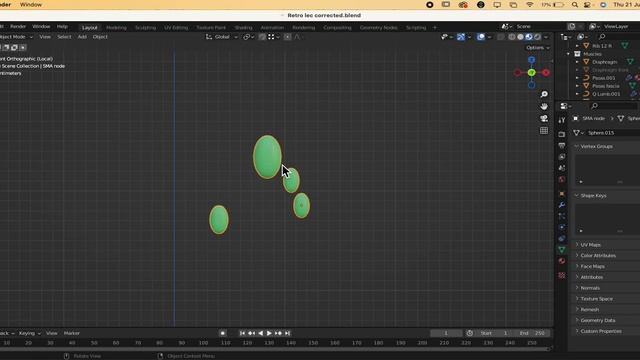Open shading options dropdown arrow
The image size is (640, 360).
(546, 37)
